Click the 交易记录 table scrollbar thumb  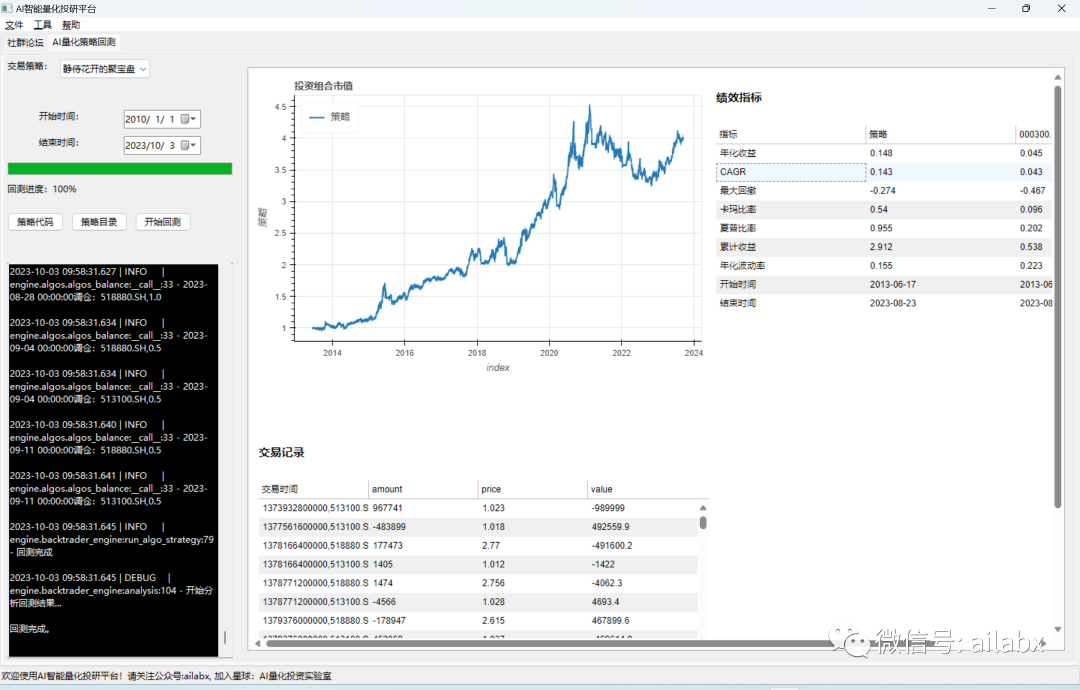click(x=703, y=522)
